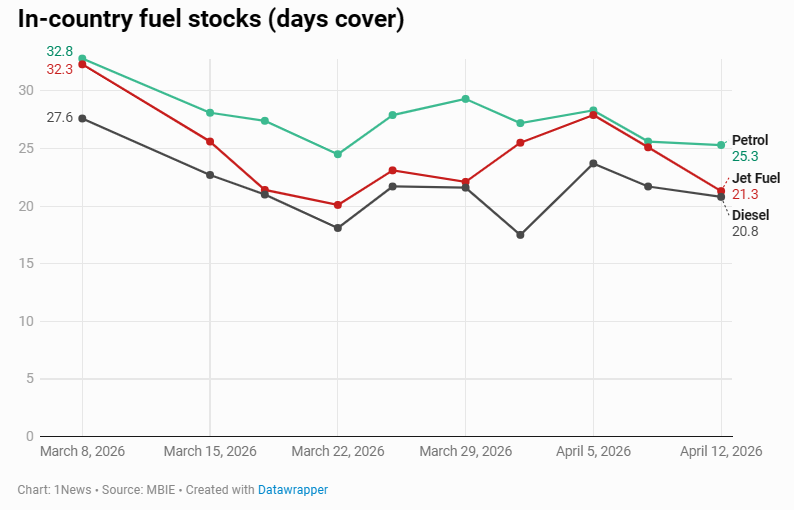Click the Jet Fuel series label
Image resolution: width=794 pixels, height=510 pixels.
click(x=756, y=178)
